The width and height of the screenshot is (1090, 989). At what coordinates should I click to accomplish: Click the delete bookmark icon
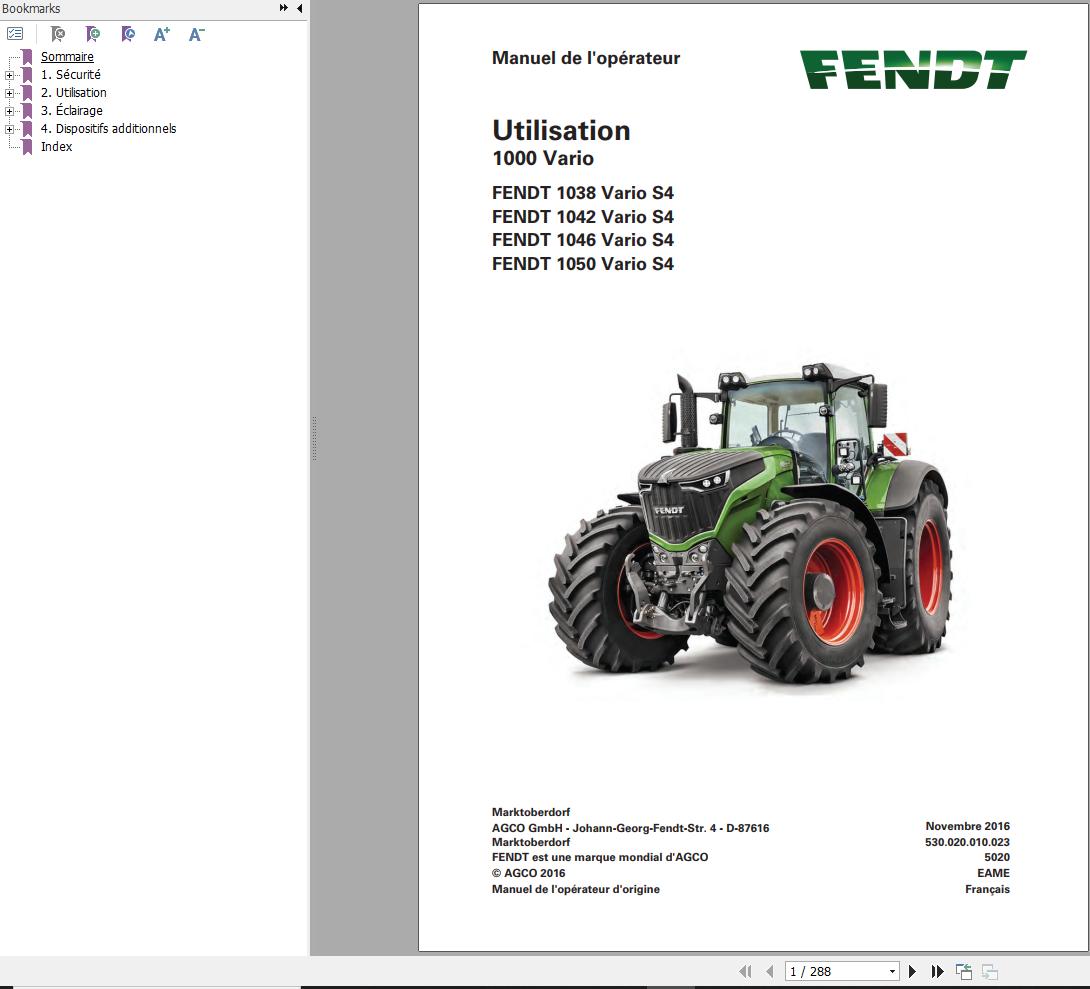click(58, 33)
